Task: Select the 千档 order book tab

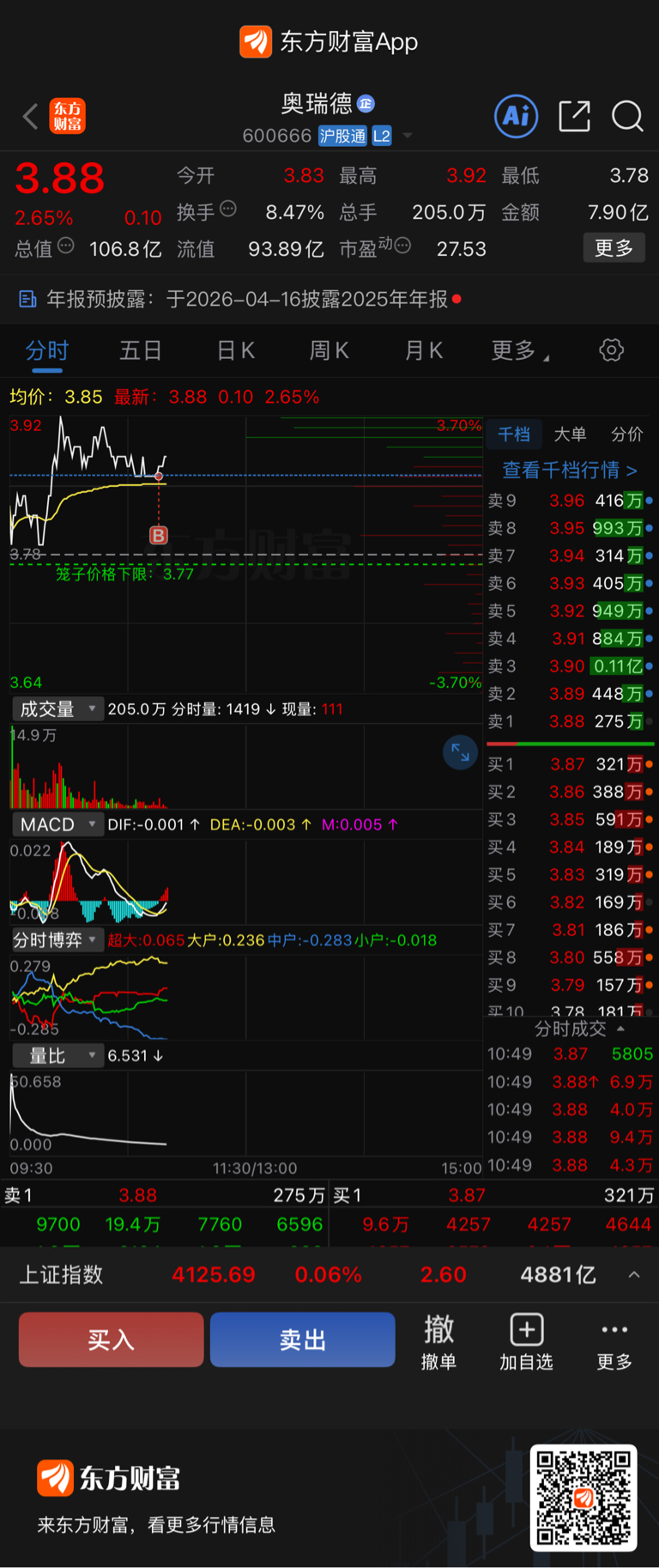Action: (x=514, y=435)
